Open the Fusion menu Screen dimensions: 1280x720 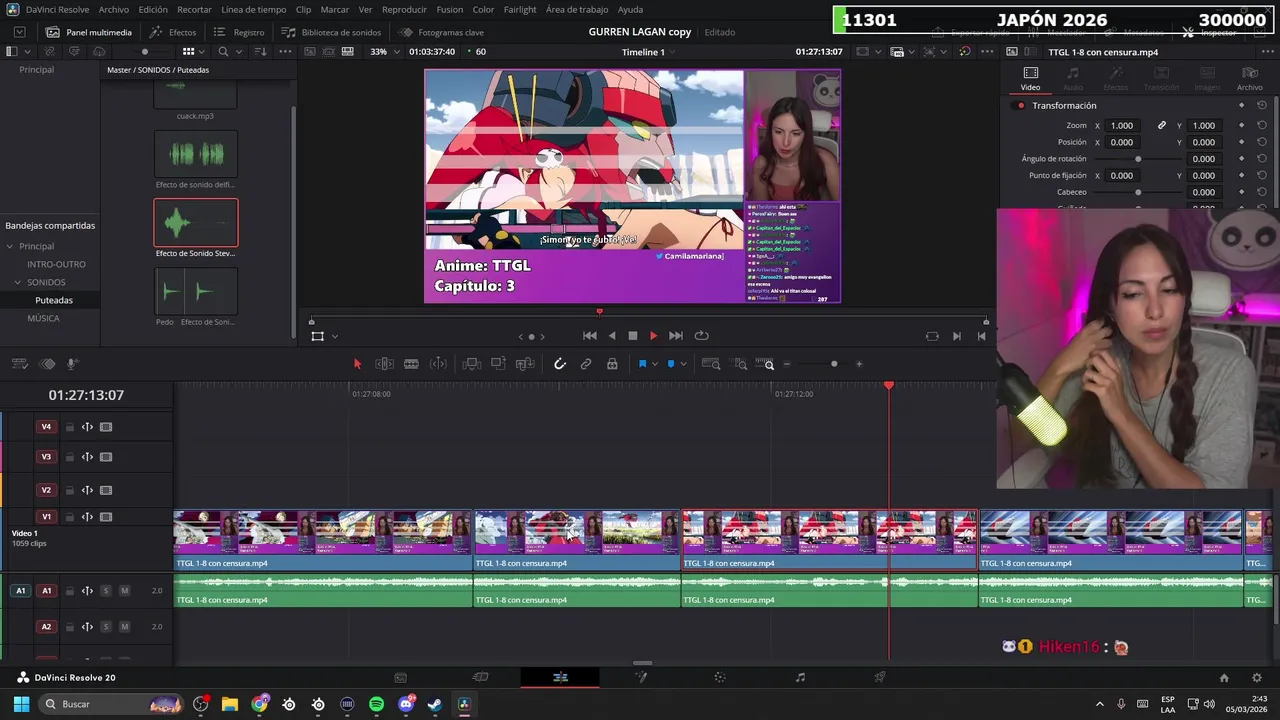pos(450,9)
